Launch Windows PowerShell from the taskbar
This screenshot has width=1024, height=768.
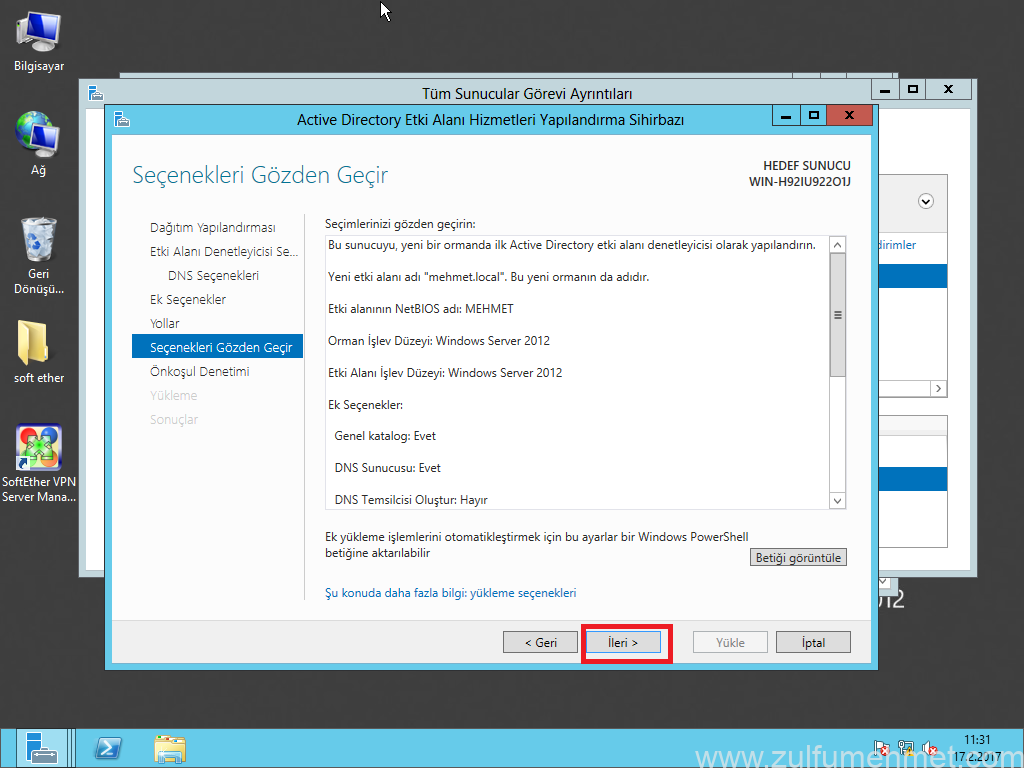coord(108,748)
